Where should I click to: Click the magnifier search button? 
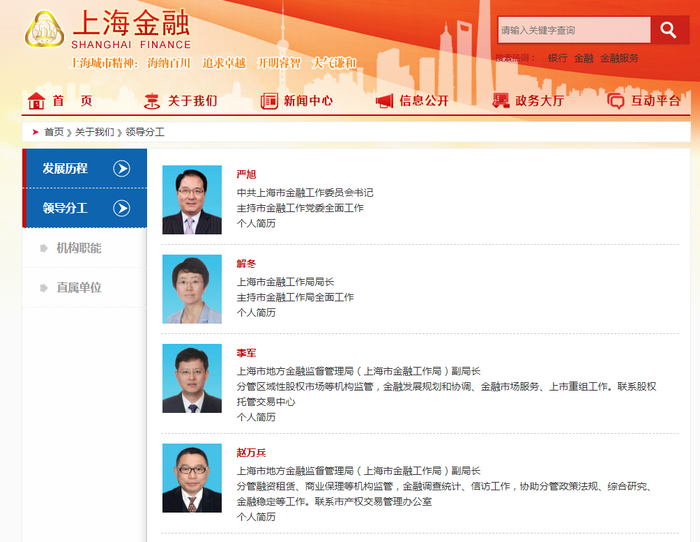(669, 30)
